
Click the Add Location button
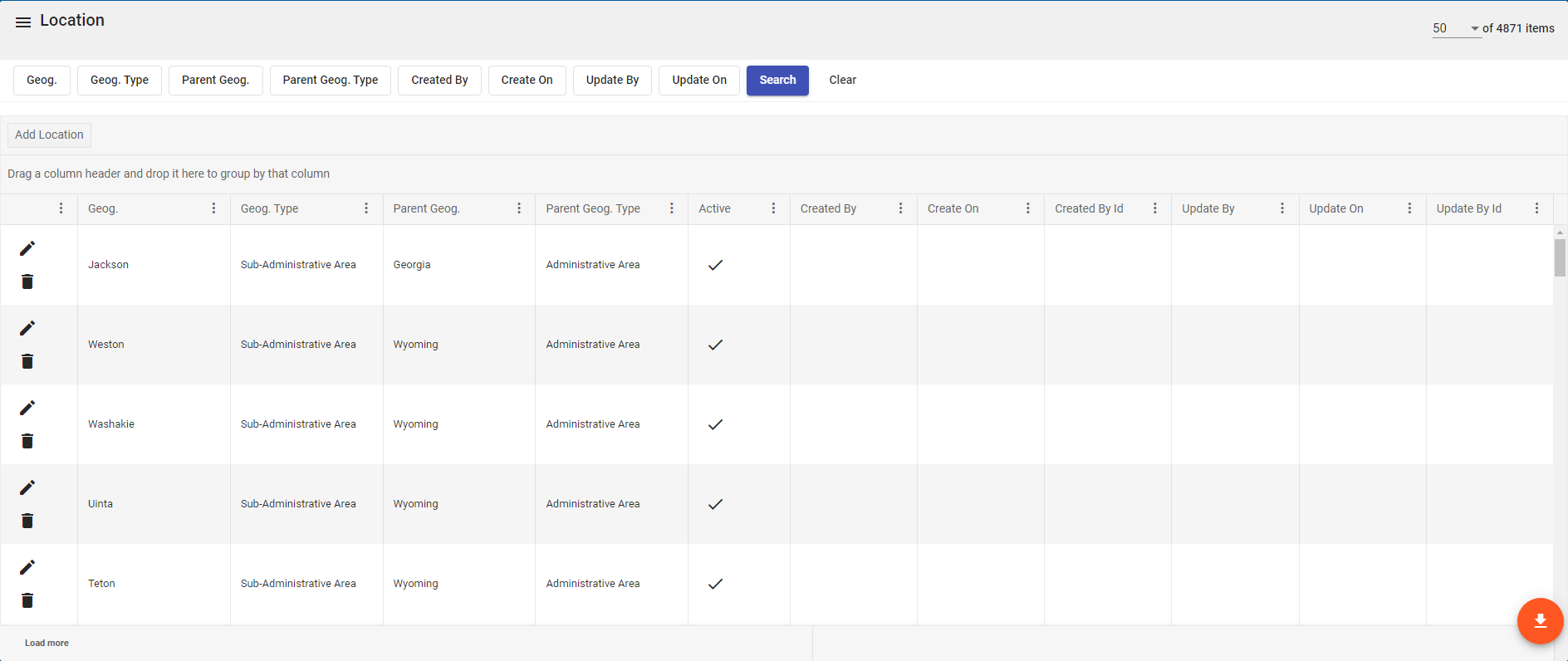(x=49, y=135)
